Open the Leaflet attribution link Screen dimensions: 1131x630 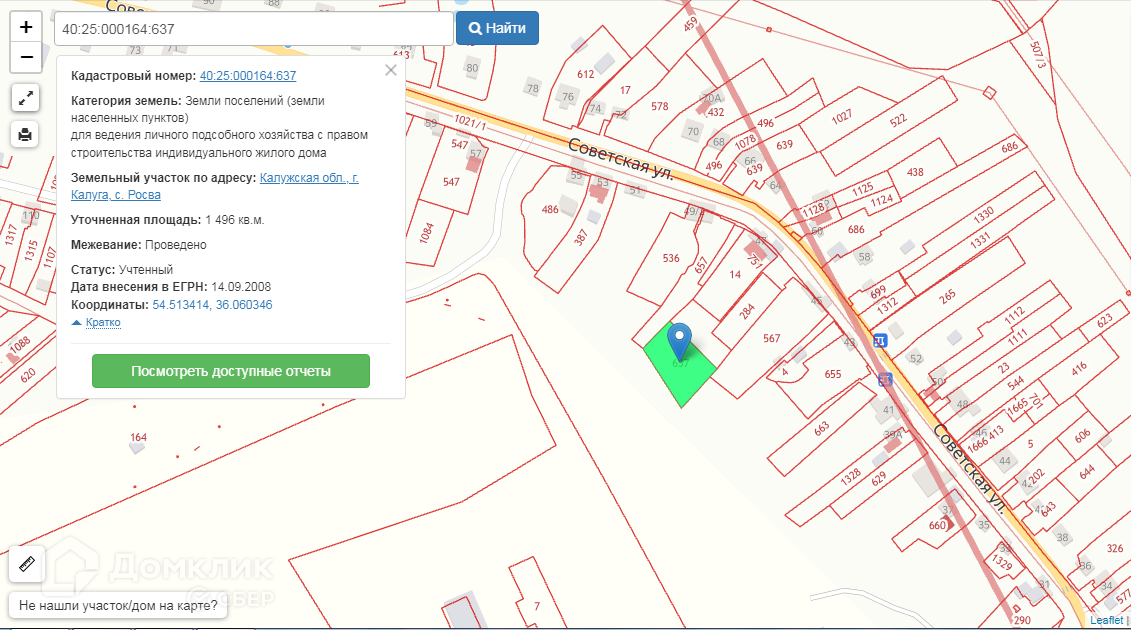pyautogui.click(x=1106, y=621)
